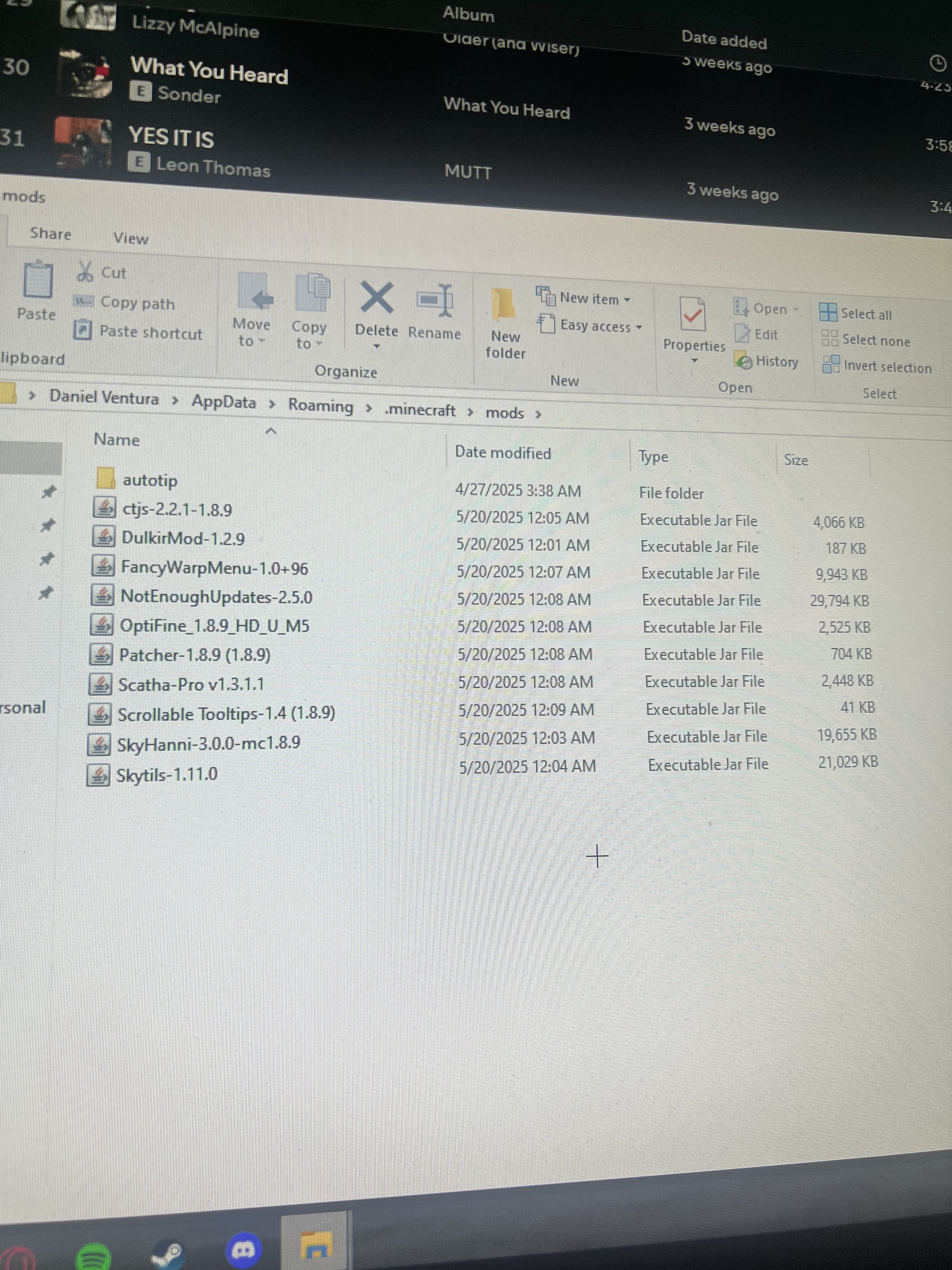Select FancyWarpMenu-1.0+96 file name

pos(215,568)
